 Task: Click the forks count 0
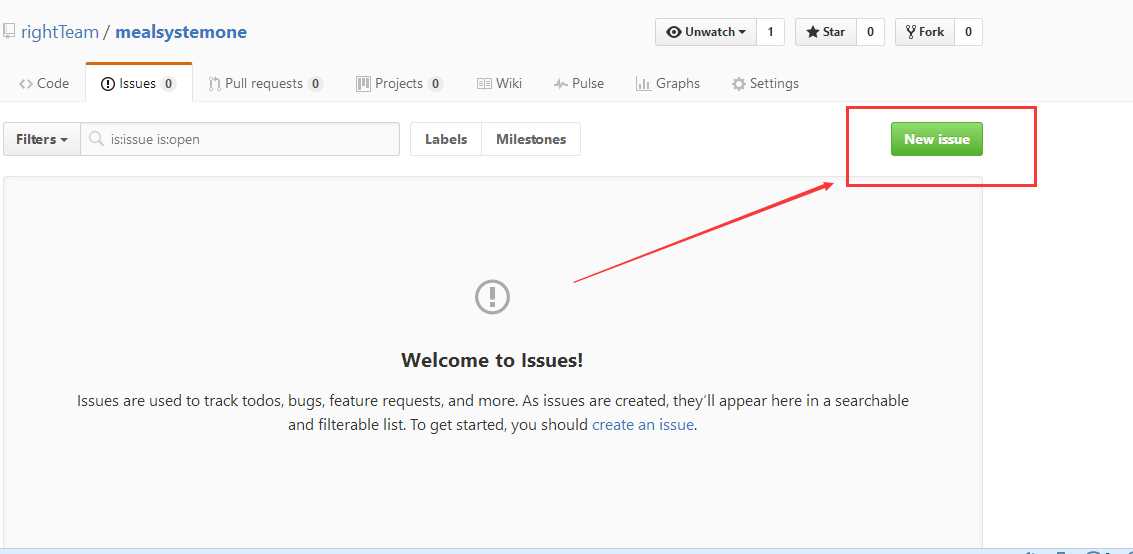tap(968, 32)
